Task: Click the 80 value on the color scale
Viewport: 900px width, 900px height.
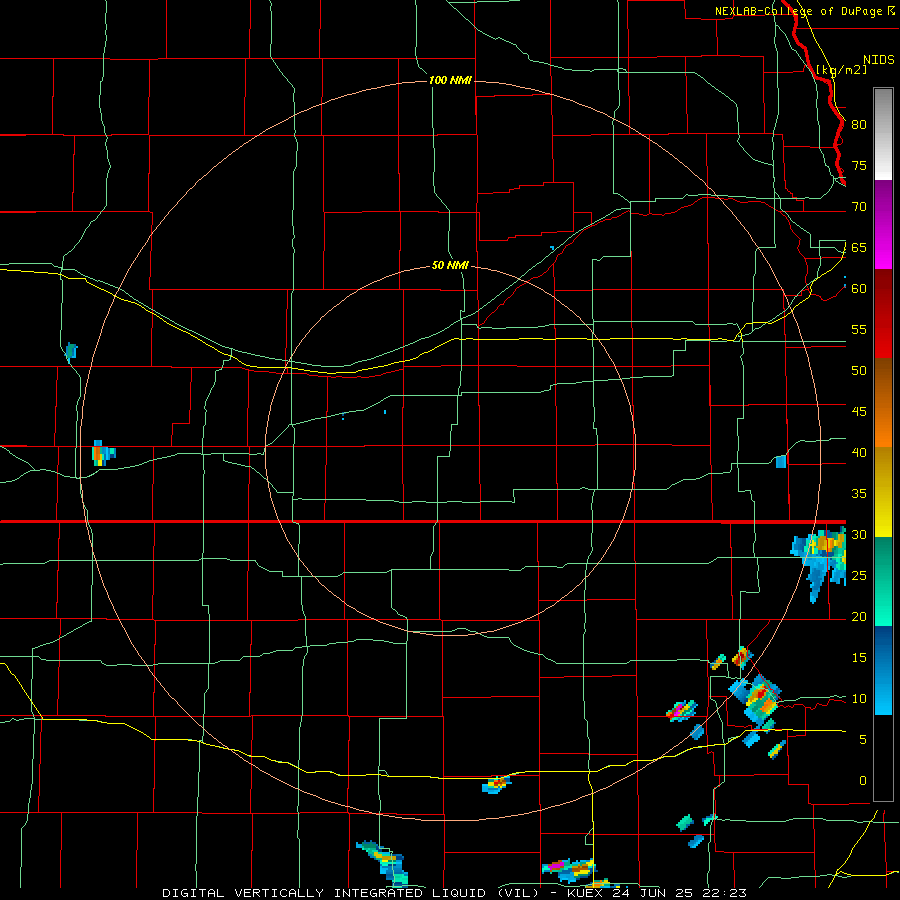Action: tap(859, 125)
